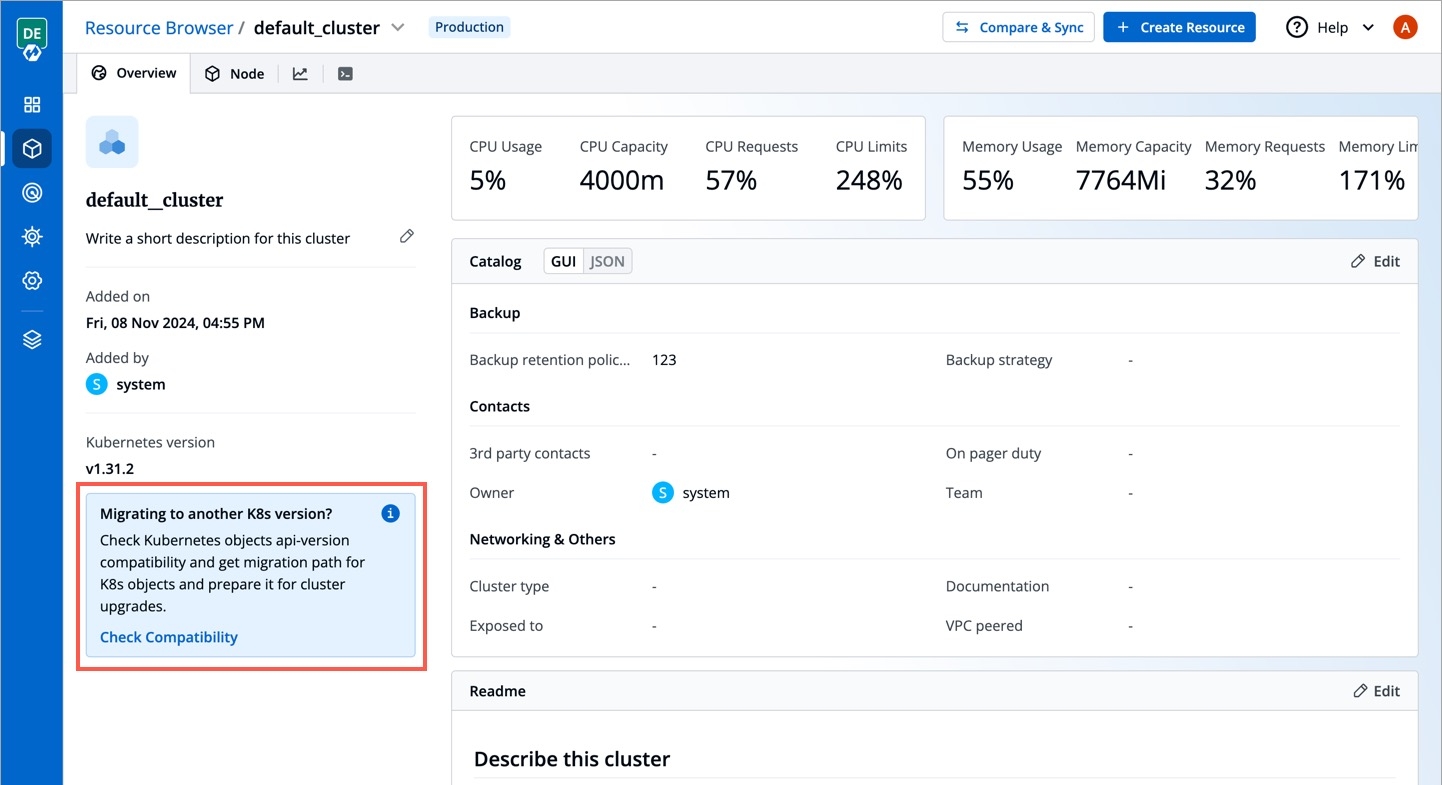Click the Check Compatibility link
This screenshot has width=1442, height=785.
(169, 637)
